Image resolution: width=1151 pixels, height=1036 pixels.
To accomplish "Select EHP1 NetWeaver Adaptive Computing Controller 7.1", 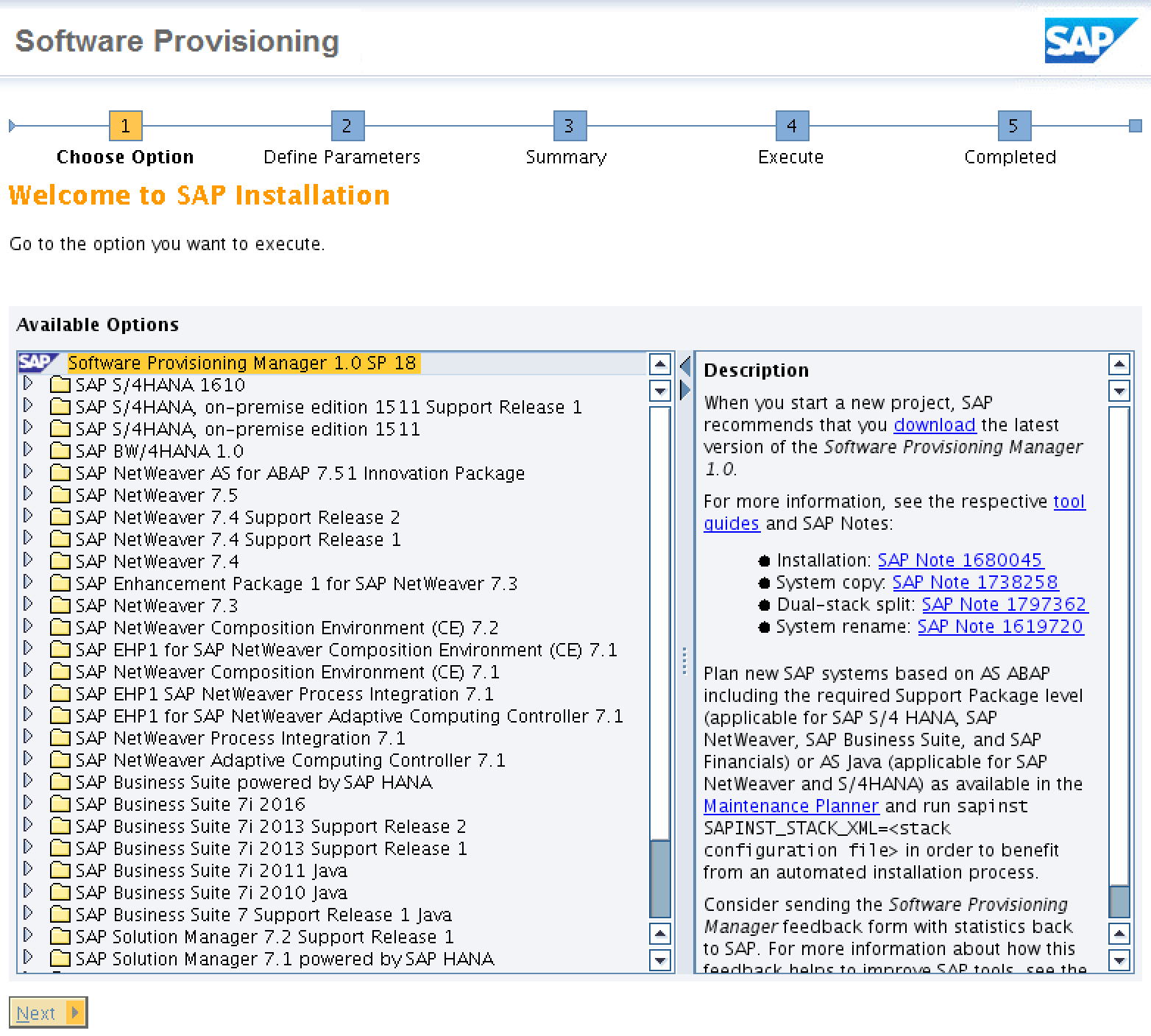I will tap(350, 716).
